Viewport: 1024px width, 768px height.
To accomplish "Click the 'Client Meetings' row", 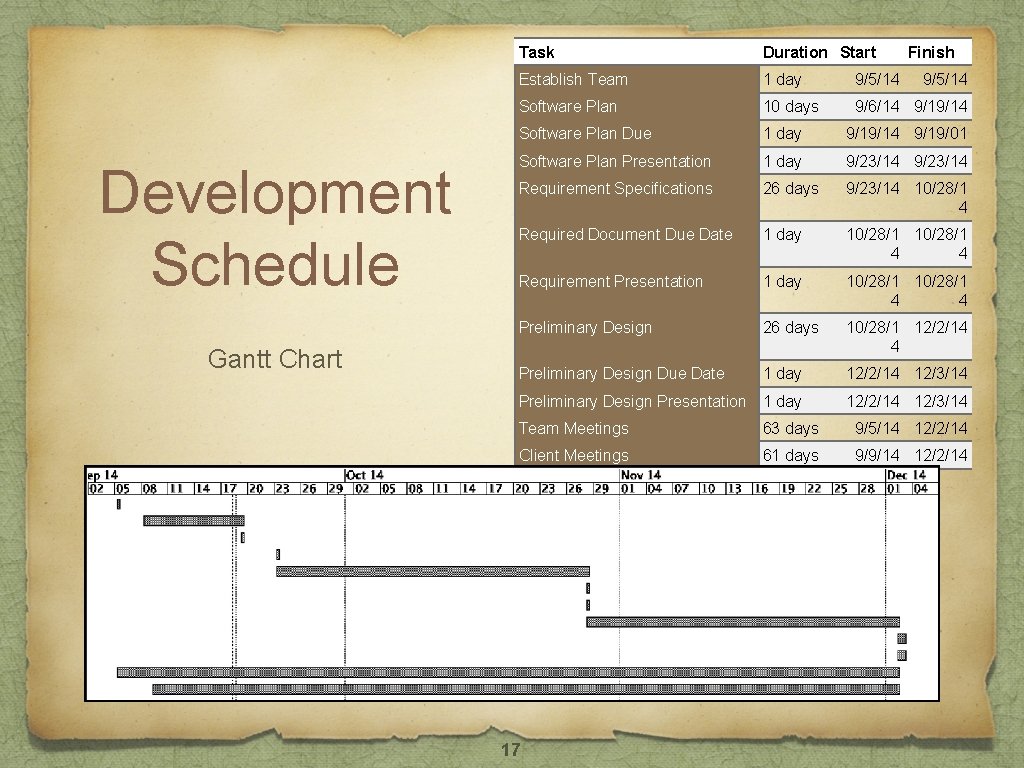I will point(573,454).
